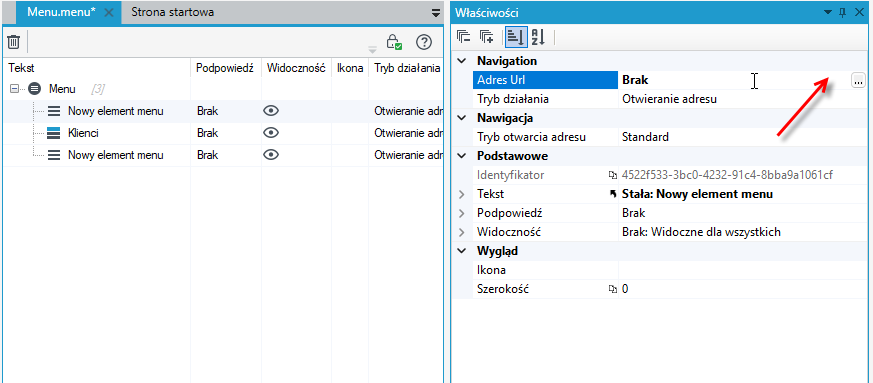Image resolution: width=873 pixels, height=383 pixels.
Task: Collapse the Wygląd category
Action: pyautogui.click(x=462, y=251)
